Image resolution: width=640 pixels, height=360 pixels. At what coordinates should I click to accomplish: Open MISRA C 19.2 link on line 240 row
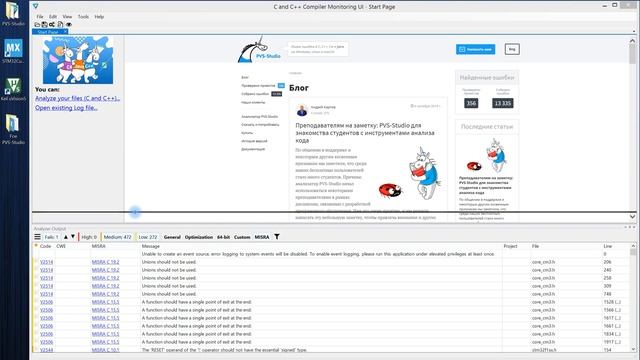[105, 270]
